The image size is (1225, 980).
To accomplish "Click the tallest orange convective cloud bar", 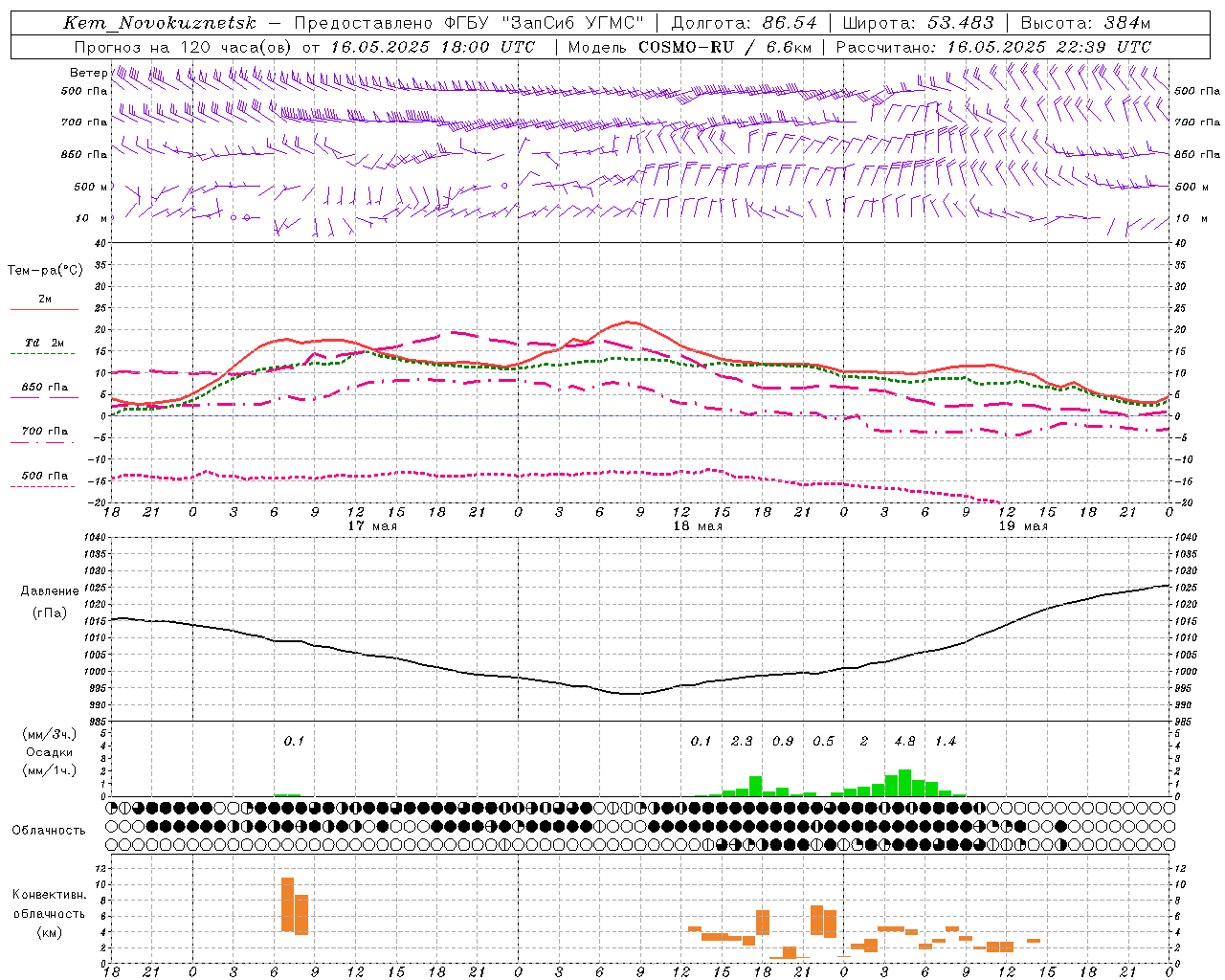I will 287,904.
